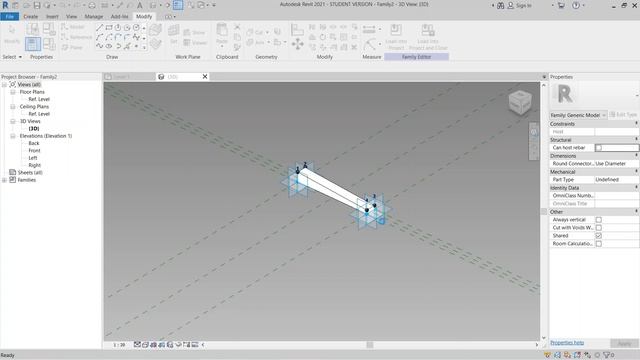Image resolution: width=640 pixels, height=360 pixels.
Task: Uncheck the Shared checkbox
Action: [x=598, y=236]
